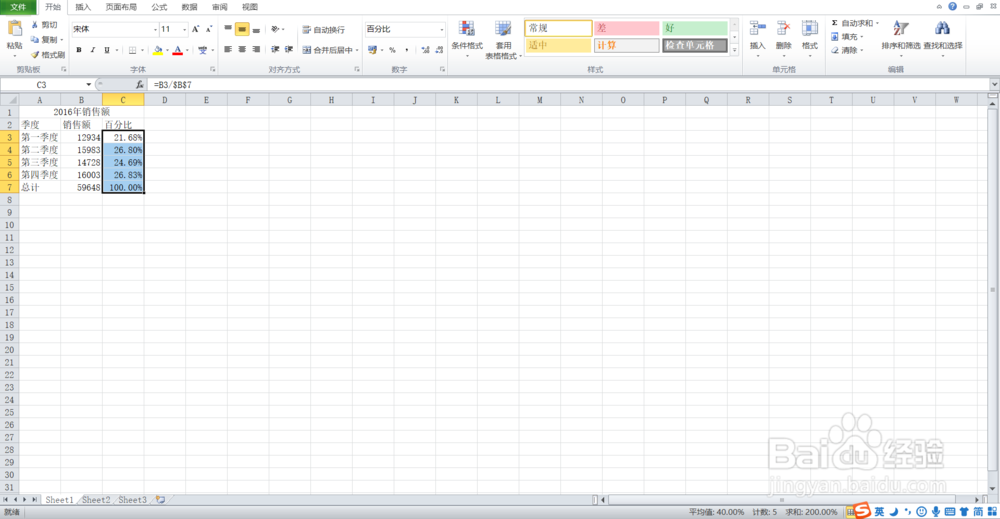Viewport: 1000px width, 519px height.
Task: Click the insert function fx icon
Action: tap(140, 84)
